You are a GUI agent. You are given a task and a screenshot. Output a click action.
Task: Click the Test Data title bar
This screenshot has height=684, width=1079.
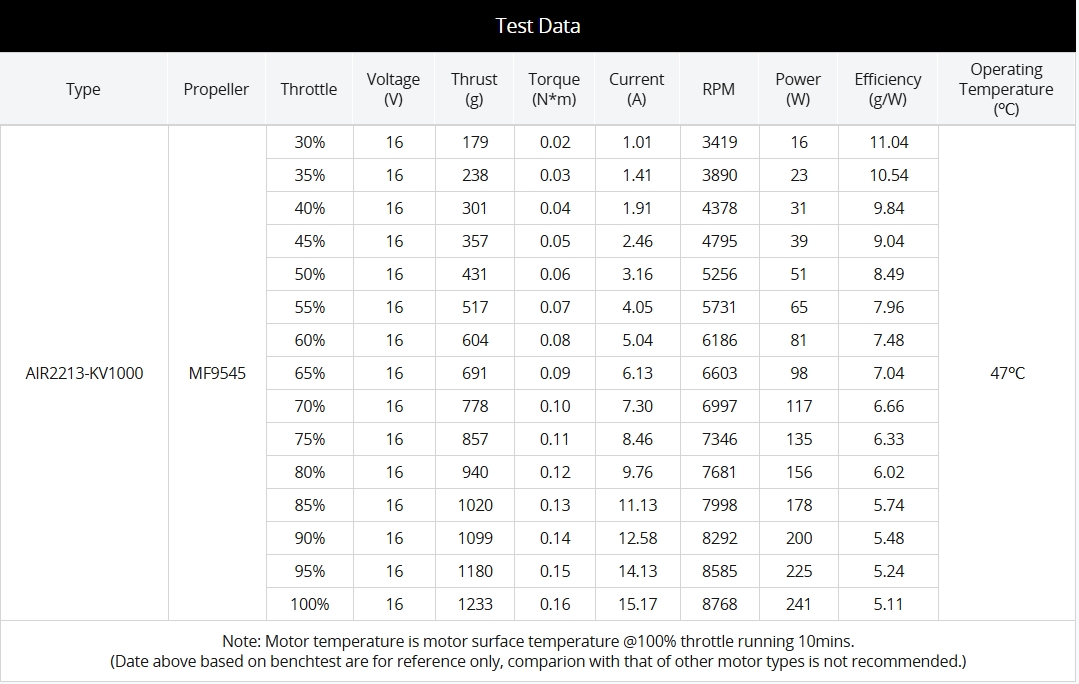(538, 26)
